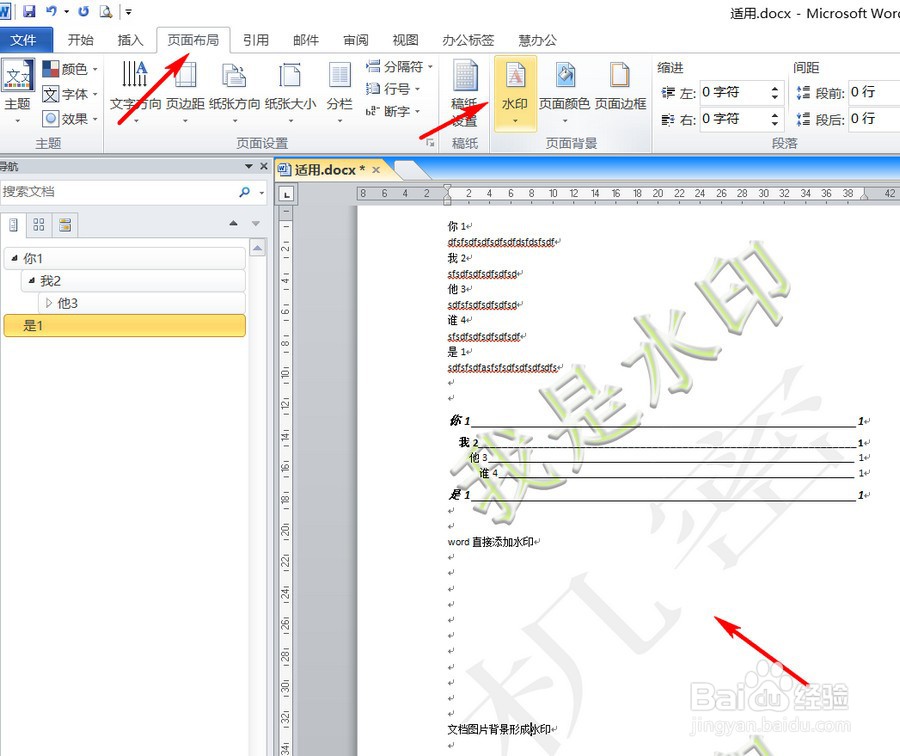Click the left indent spinner arrows
900x756 pixels.
pyautogui.click(x=775, y=92)
